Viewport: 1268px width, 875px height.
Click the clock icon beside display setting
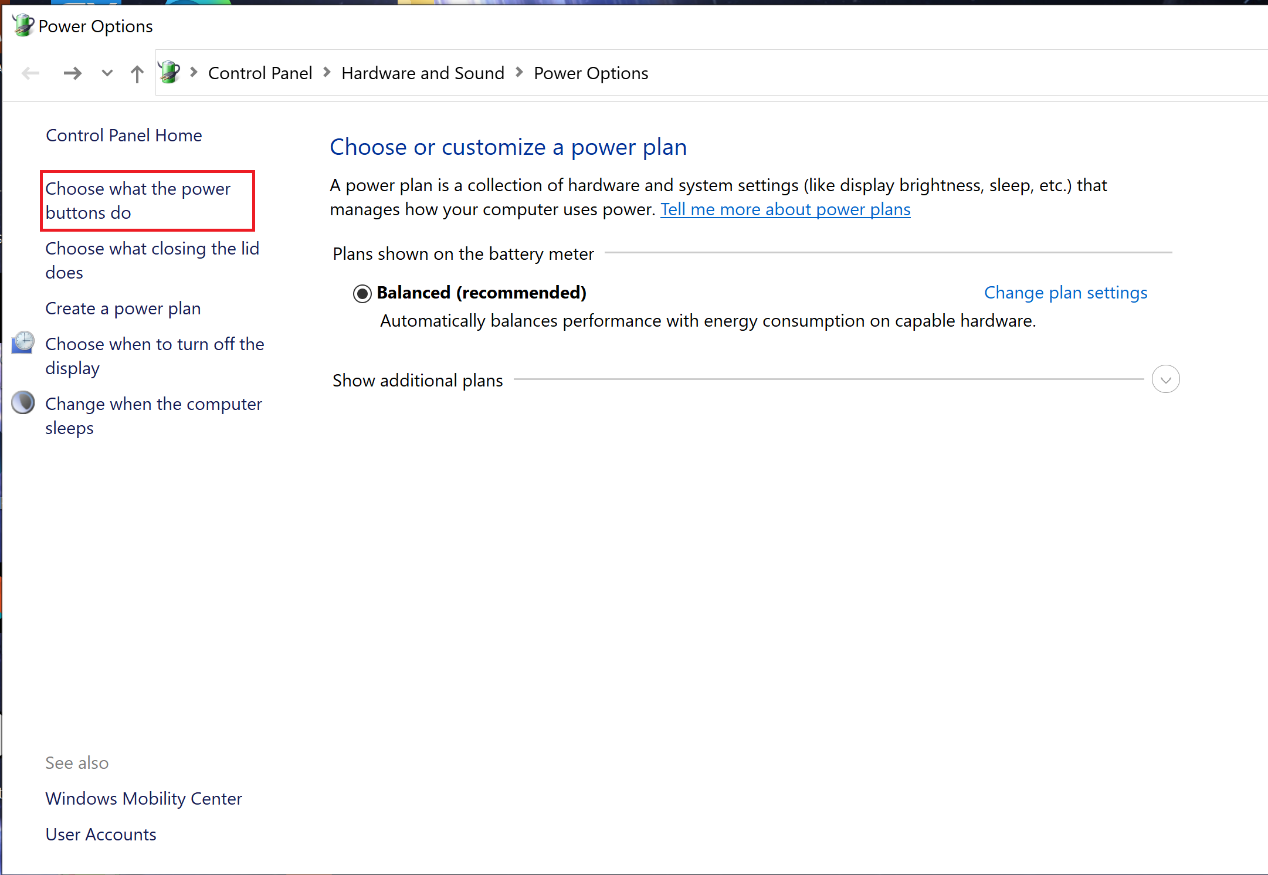[x=23, y=344]
